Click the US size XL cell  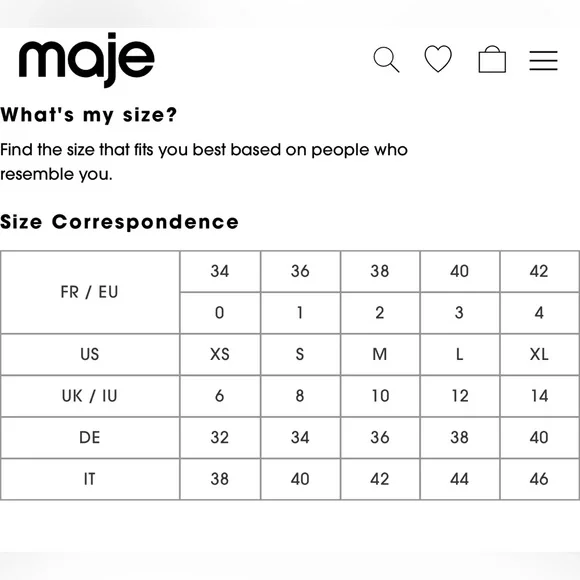539,354
